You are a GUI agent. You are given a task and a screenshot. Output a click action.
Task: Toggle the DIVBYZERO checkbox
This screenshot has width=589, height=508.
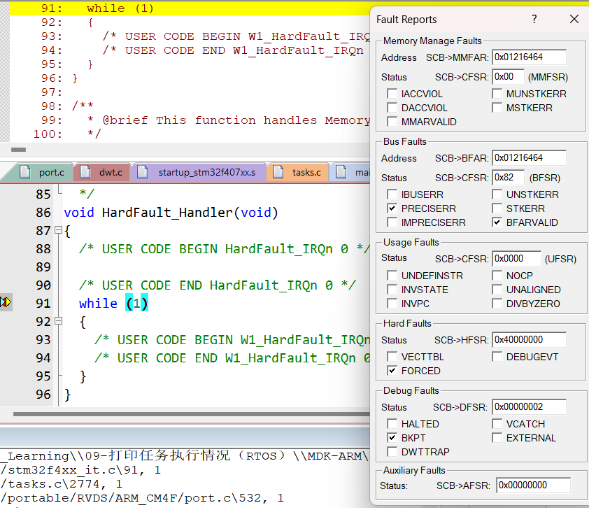pyautogui.click(x=497, y=303)
